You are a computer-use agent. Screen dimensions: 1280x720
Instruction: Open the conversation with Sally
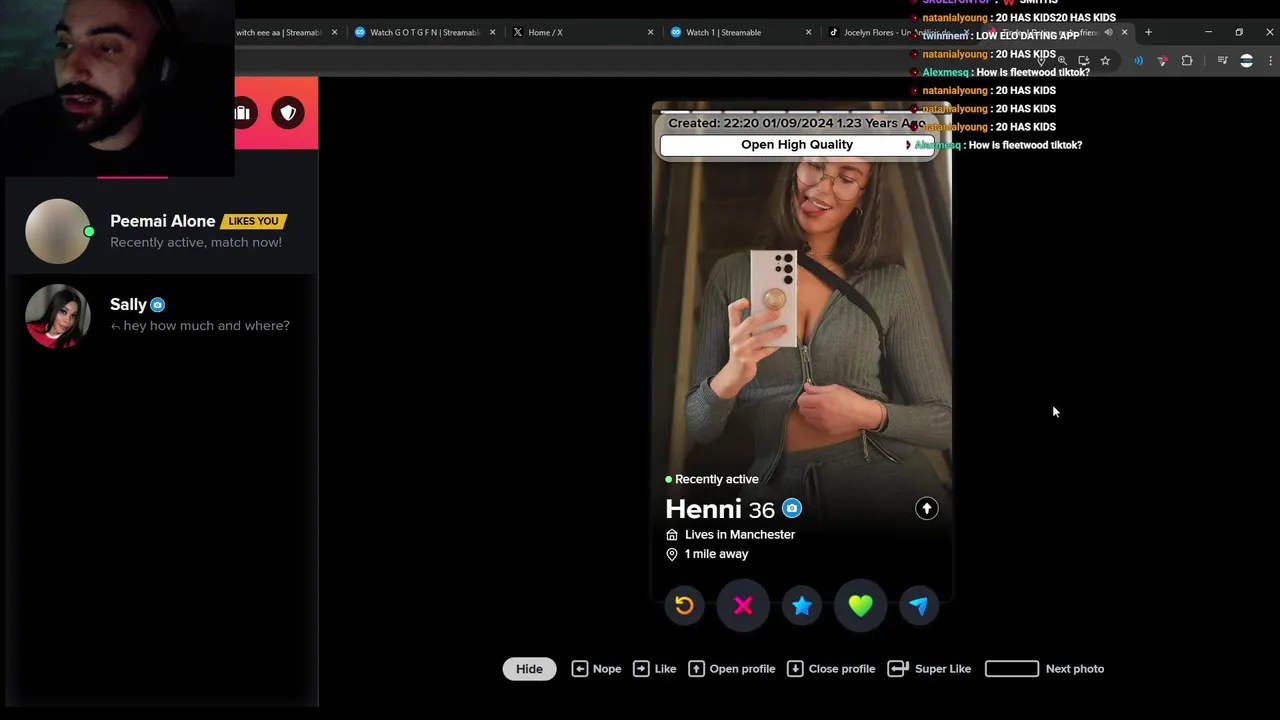162,315
